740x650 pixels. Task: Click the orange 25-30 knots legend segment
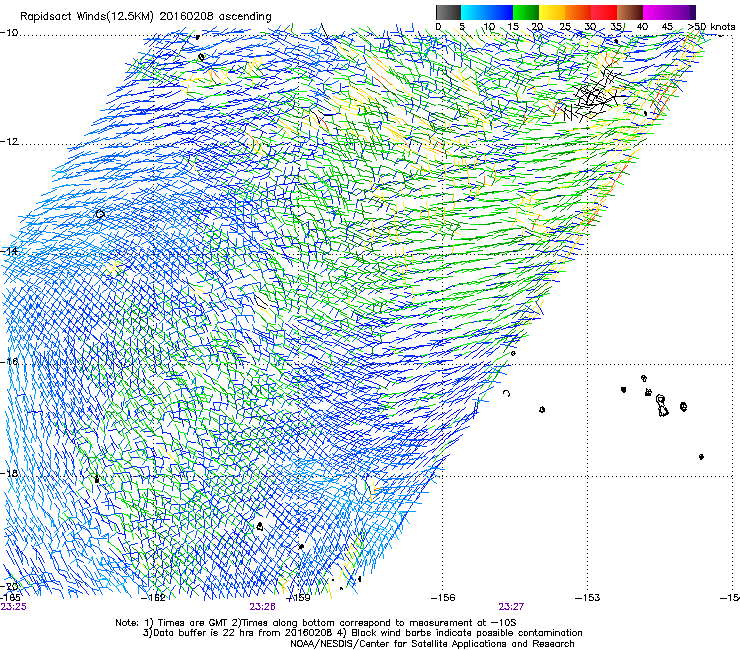pyautogui.click(x=578, y=12)
